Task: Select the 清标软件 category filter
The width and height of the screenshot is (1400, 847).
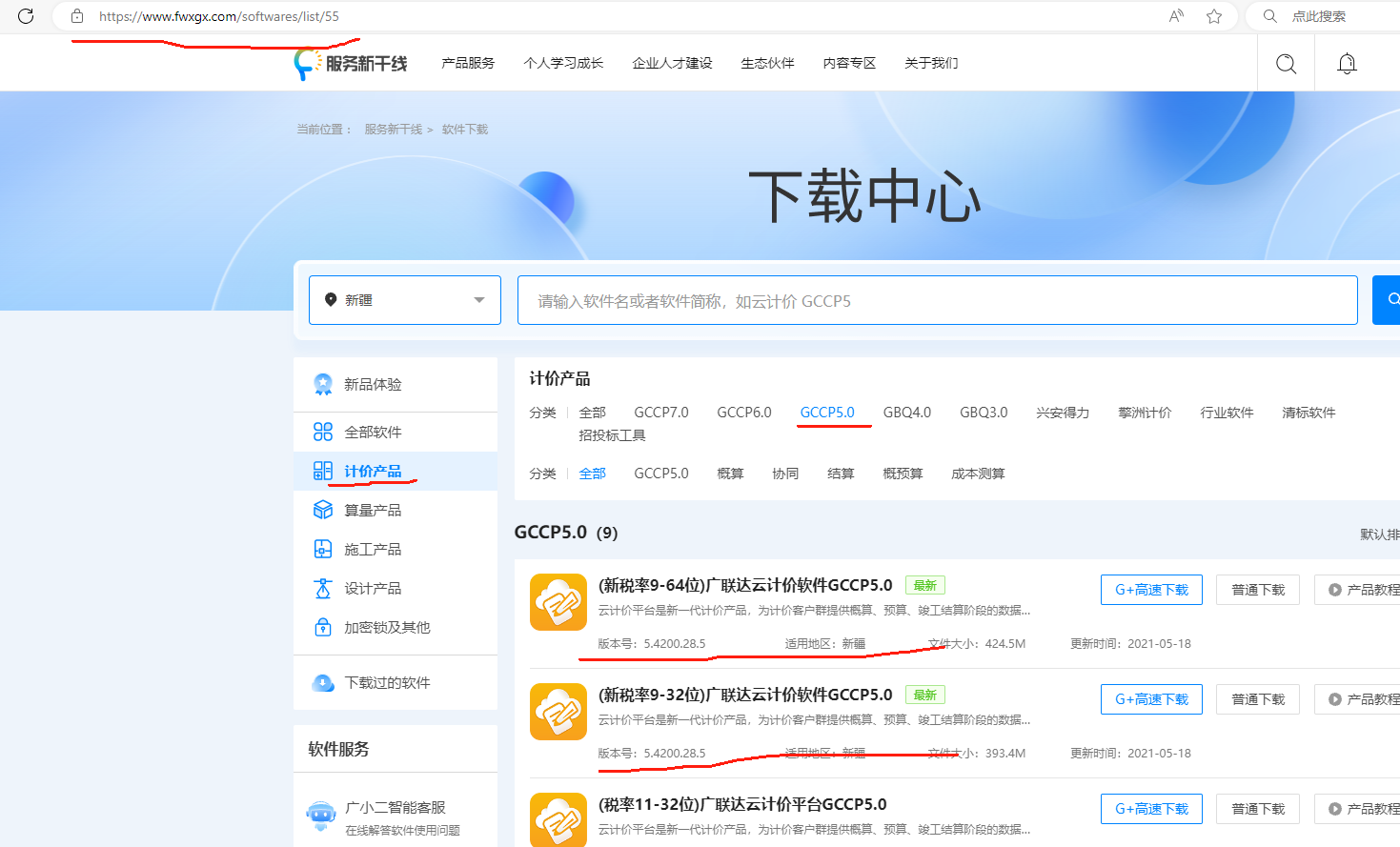Action: 1309,413
